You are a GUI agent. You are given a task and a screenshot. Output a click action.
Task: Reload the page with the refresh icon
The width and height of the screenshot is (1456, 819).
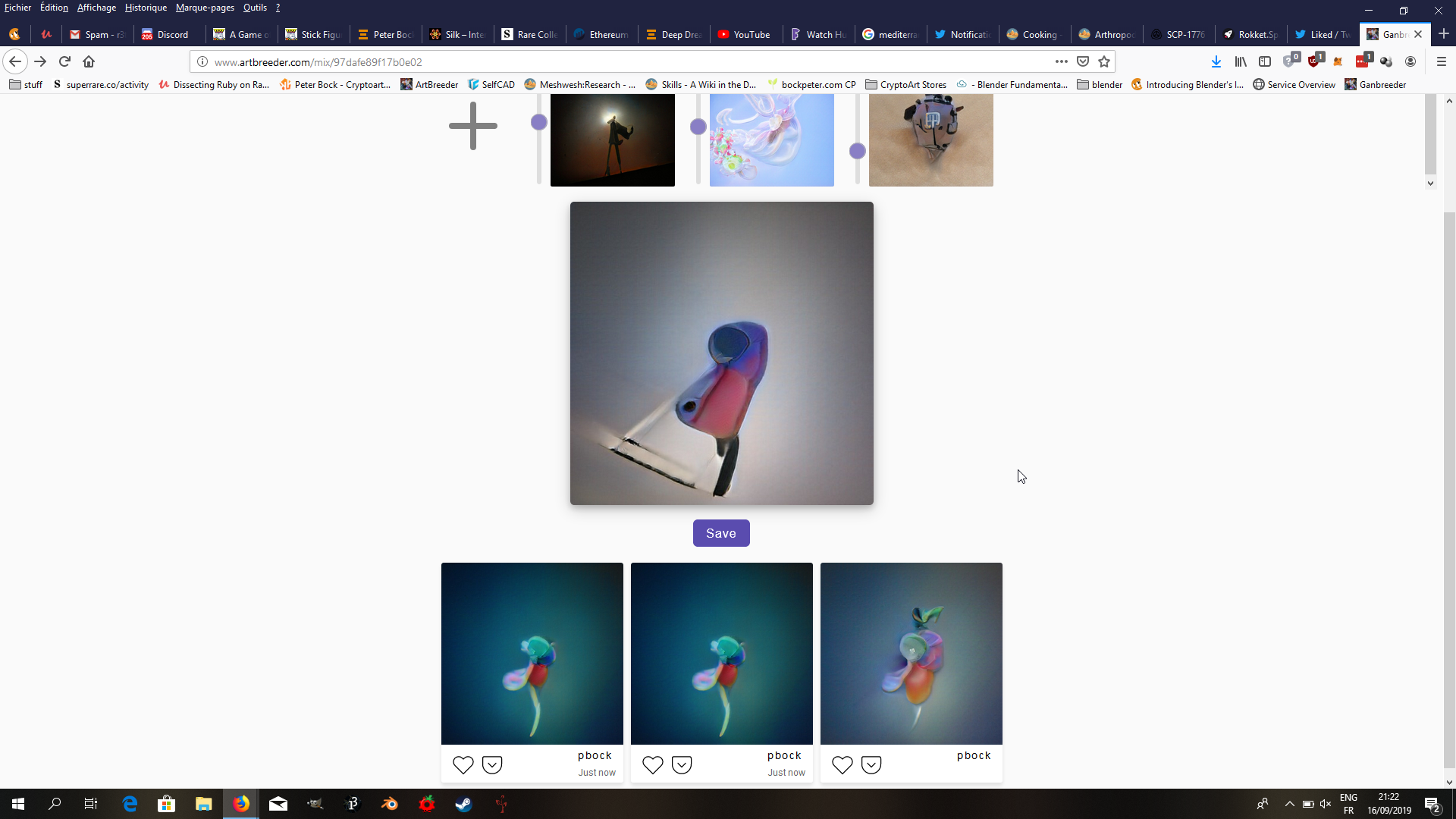pyautogui.click(x=64, y=61)
